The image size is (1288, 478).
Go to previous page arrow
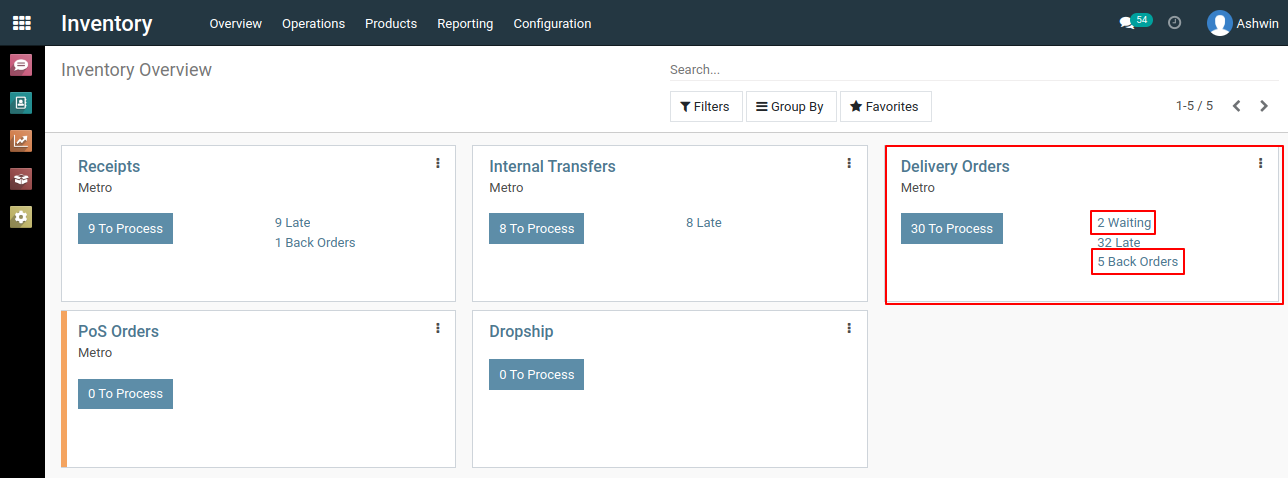click(x=1237, y=106)
